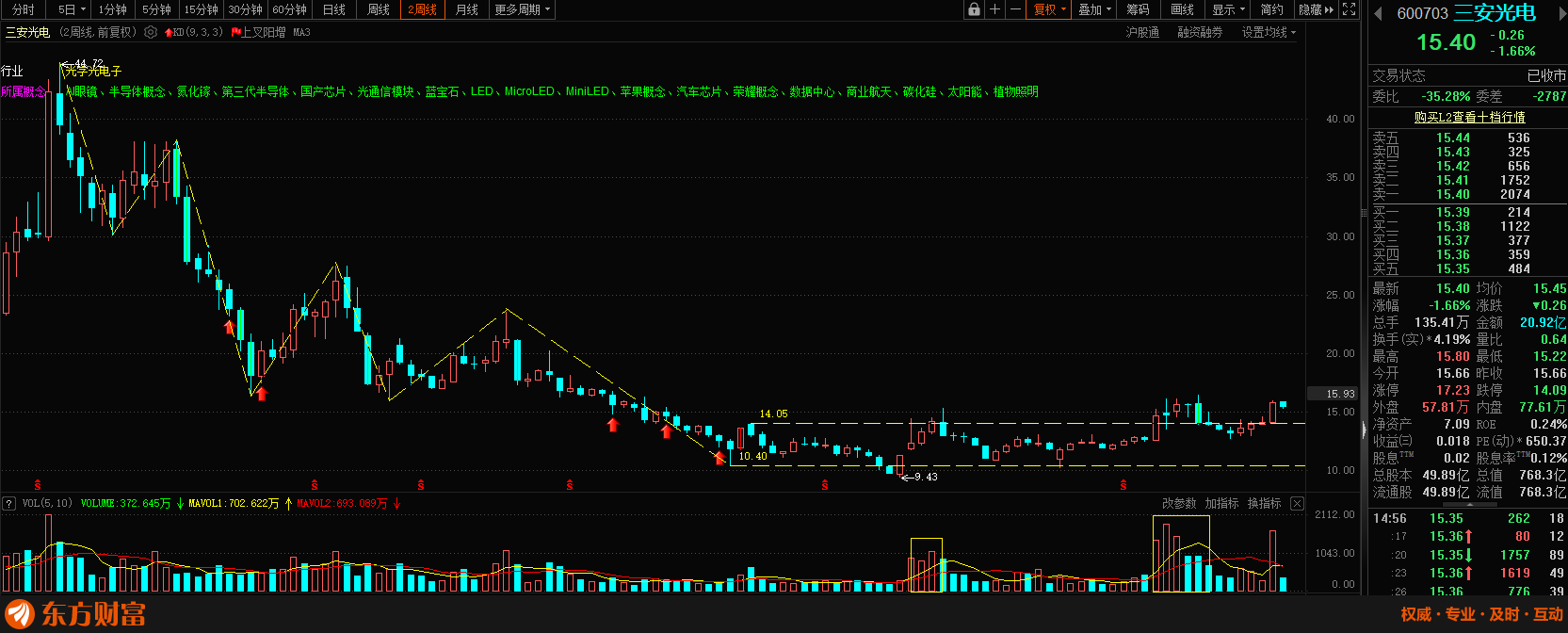The height and width of the screenshot is (633, 1568).
Task: Toggle 画线 drawing tools
Action: coord(1182,9)
